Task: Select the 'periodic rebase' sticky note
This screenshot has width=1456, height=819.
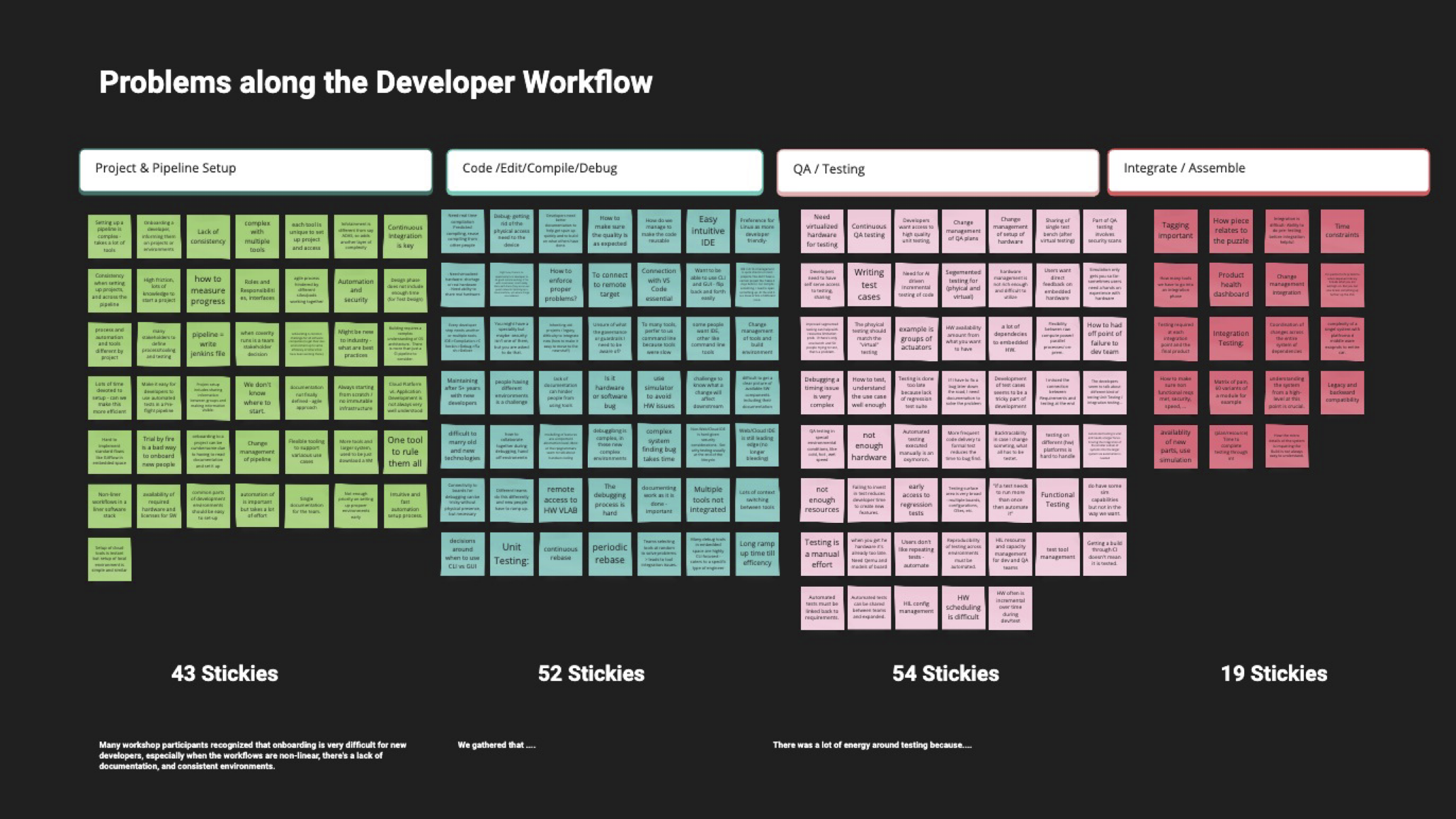Action: [x=610, y=553]
